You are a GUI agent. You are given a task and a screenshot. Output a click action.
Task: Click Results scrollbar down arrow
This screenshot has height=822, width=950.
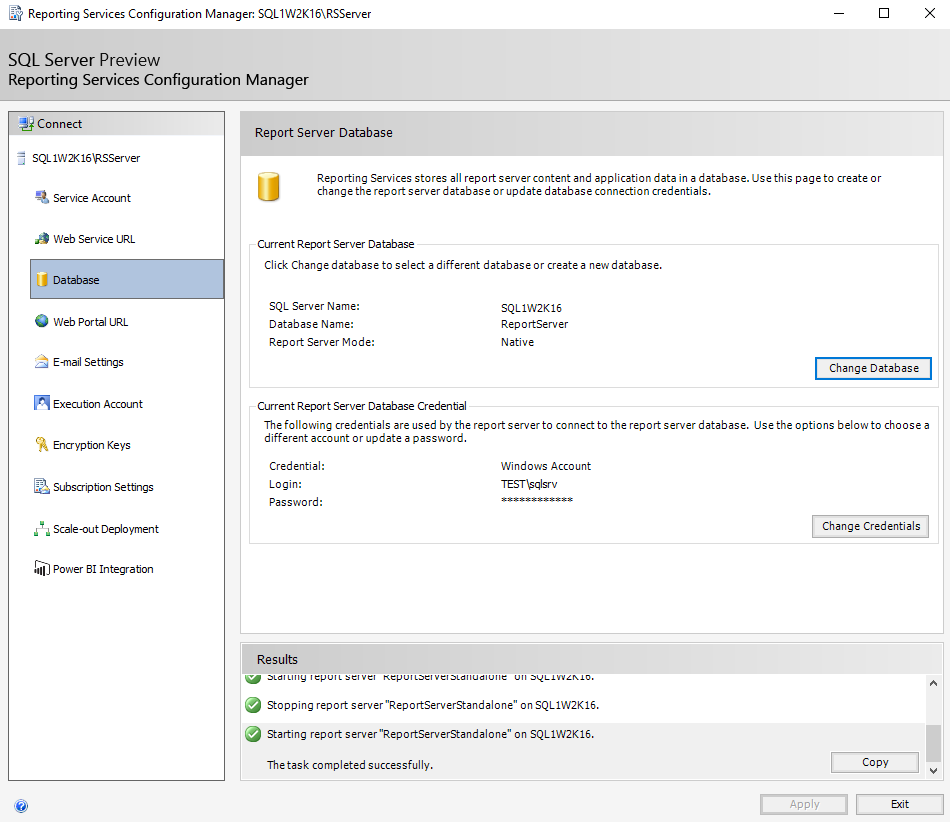coord(933,771)
